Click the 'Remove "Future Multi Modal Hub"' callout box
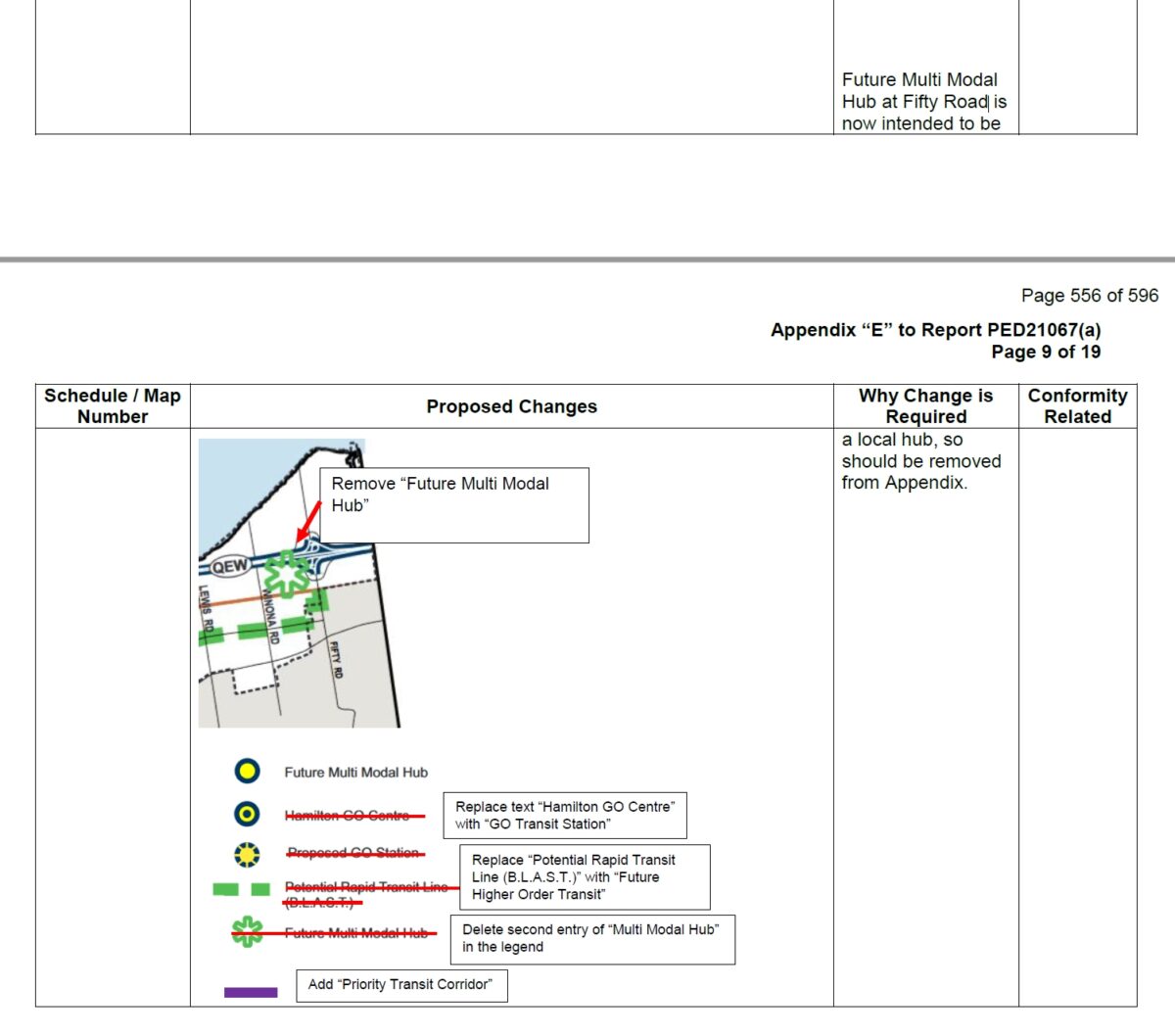 click(454, 505)
